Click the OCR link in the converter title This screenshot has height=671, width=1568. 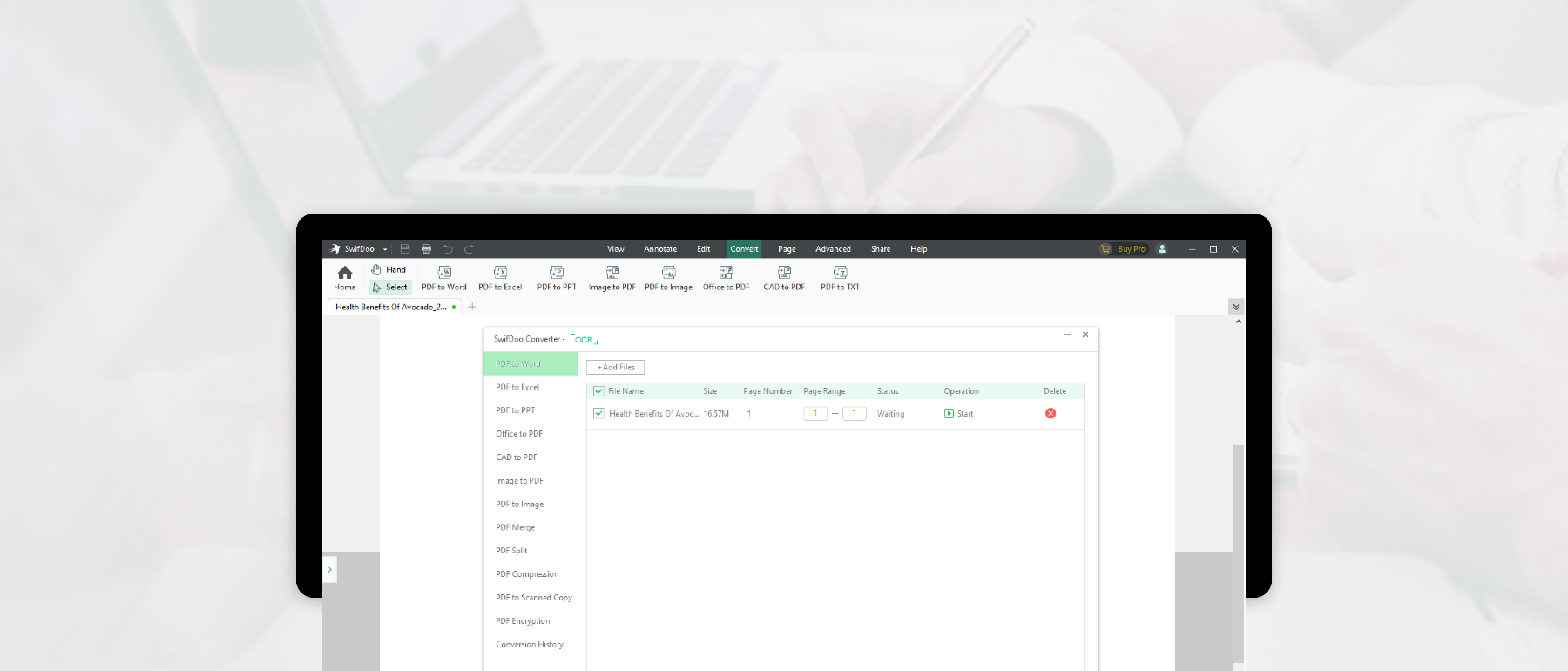585,339
